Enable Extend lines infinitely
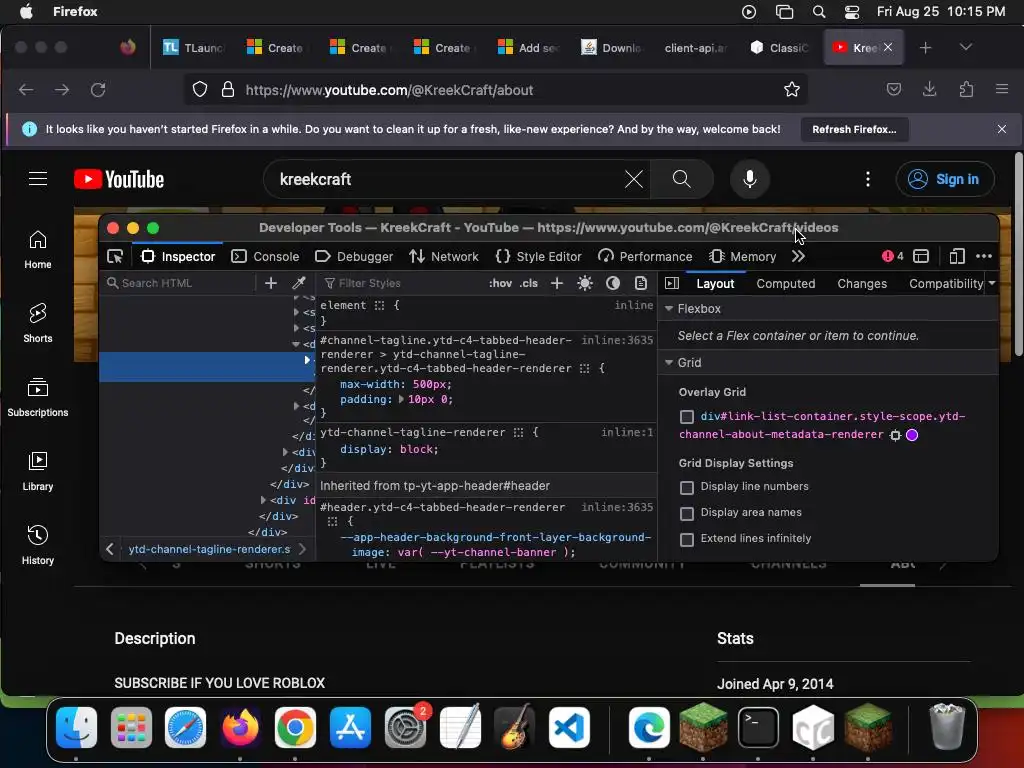1024x768 pixels. pyautogui.click(x=686, y=540)
